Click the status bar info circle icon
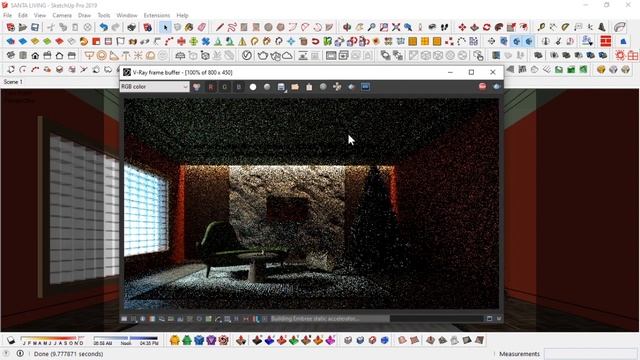The height and width of the screenshot is (360, 640). (x=20, y=353)
